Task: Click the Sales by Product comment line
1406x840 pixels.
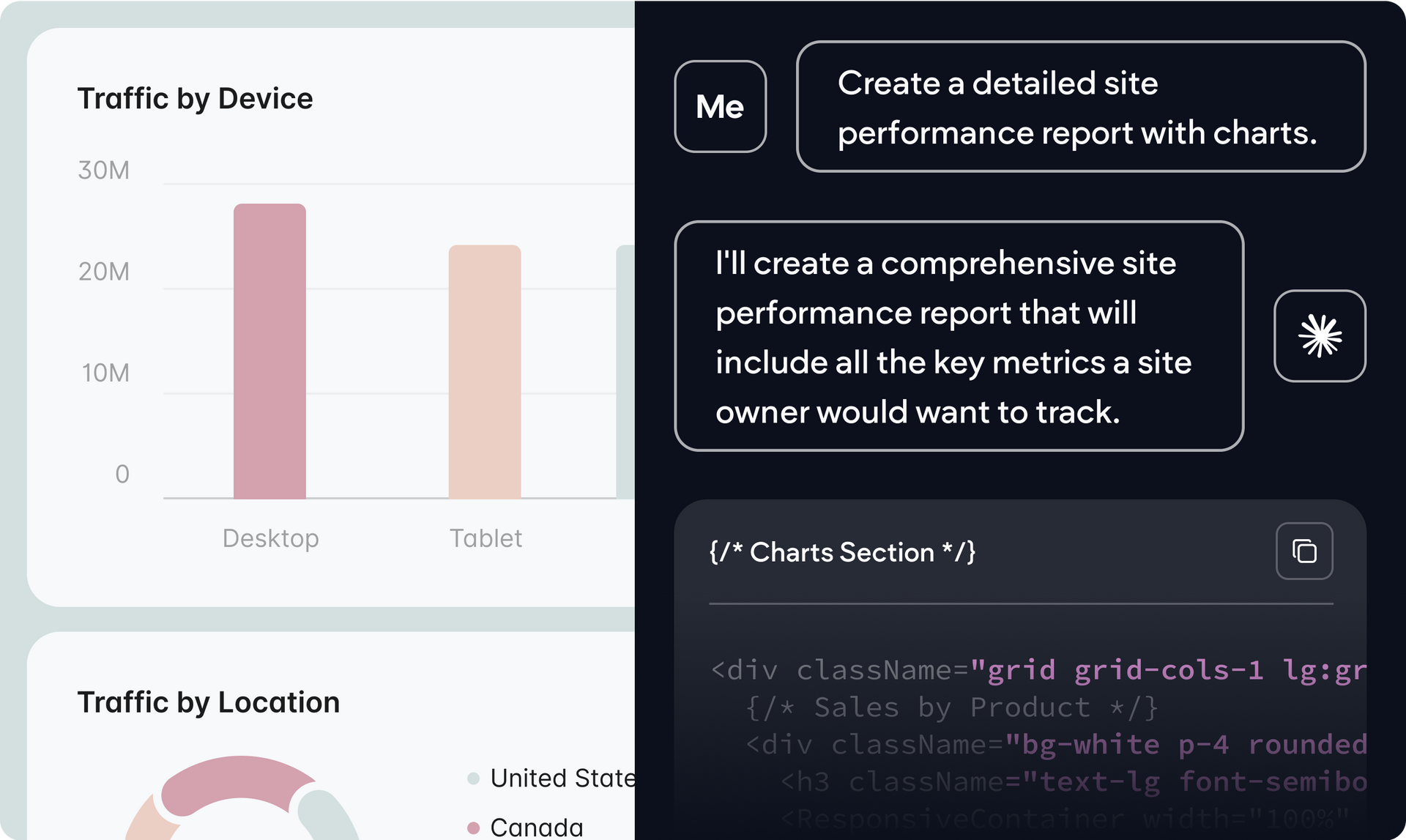Action: [952, 707]
